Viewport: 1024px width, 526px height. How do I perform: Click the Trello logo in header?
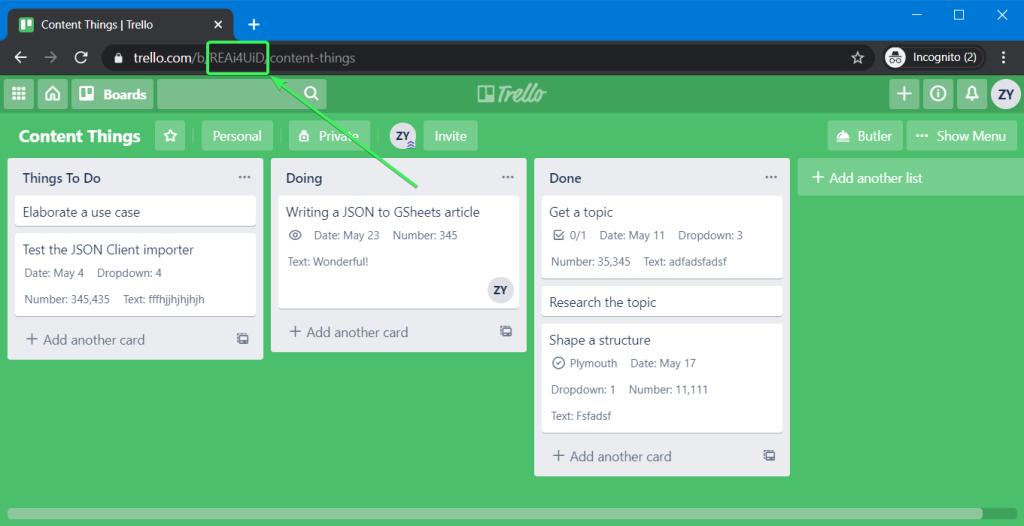511,94
